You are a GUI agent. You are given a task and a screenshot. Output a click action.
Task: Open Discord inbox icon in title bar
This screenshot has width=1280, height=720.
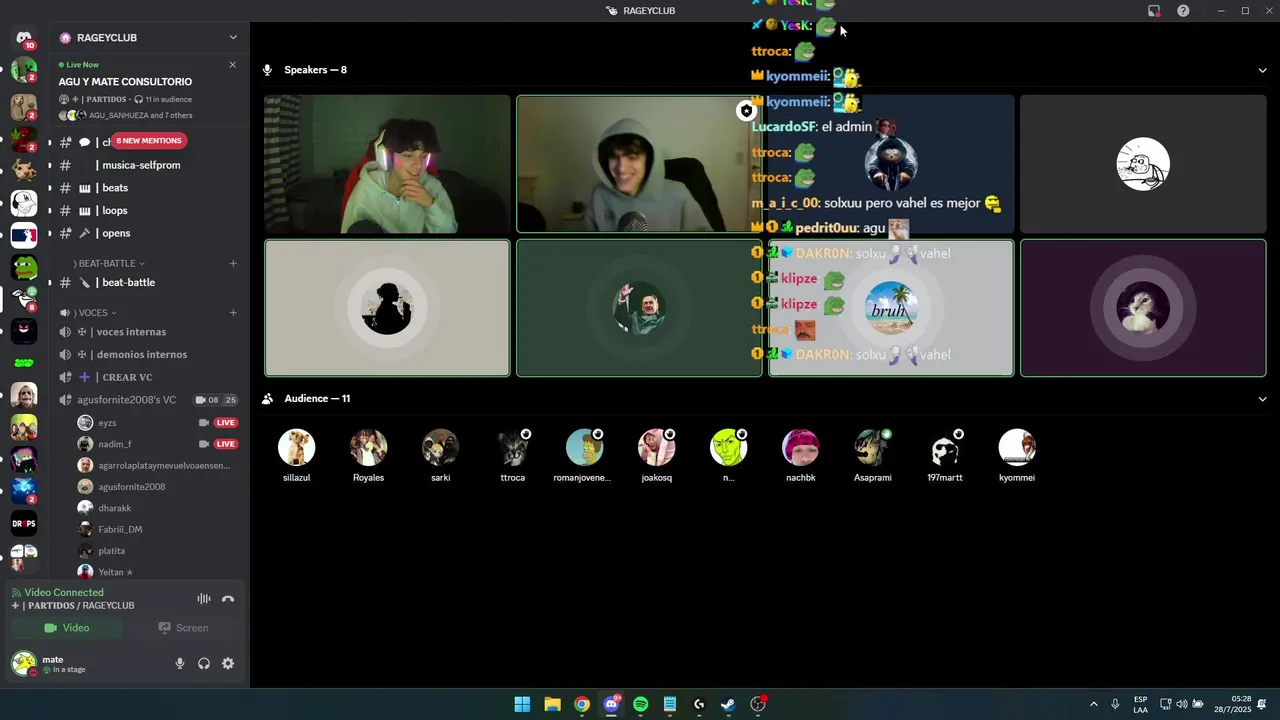[x=1154, y=11]
